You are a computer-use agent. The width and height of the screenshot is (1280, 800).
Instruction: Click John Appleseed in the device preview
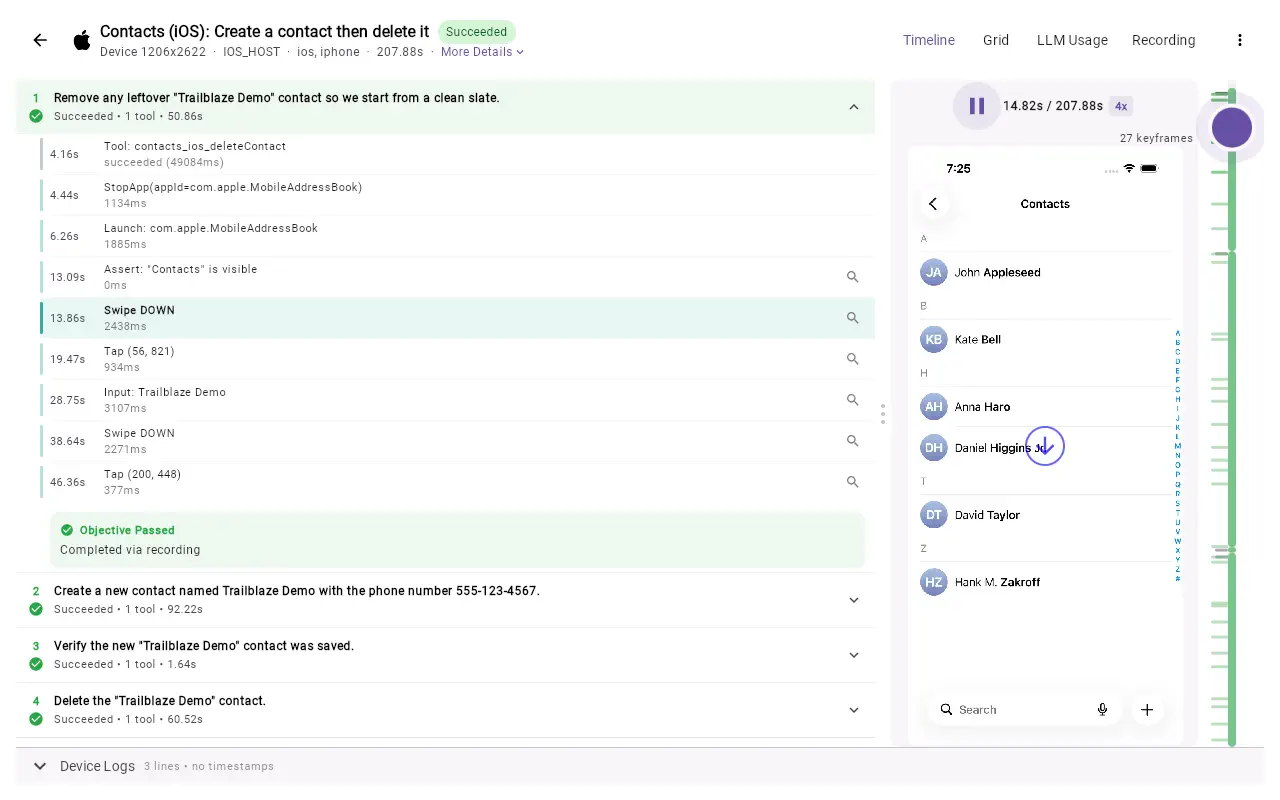coord(997,272)
